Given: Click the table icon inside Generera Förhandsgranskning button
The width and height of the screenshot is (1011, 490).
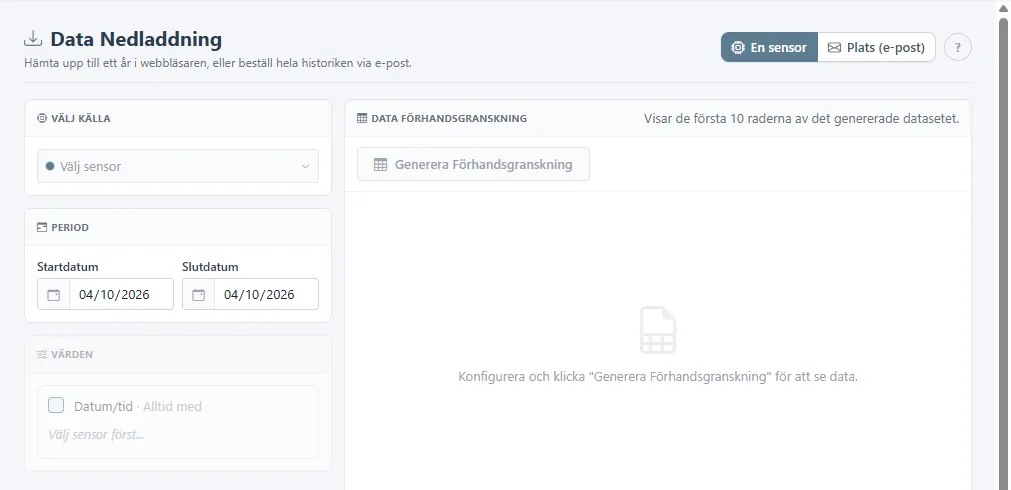Looking at the screenshot, I should 380,164.
